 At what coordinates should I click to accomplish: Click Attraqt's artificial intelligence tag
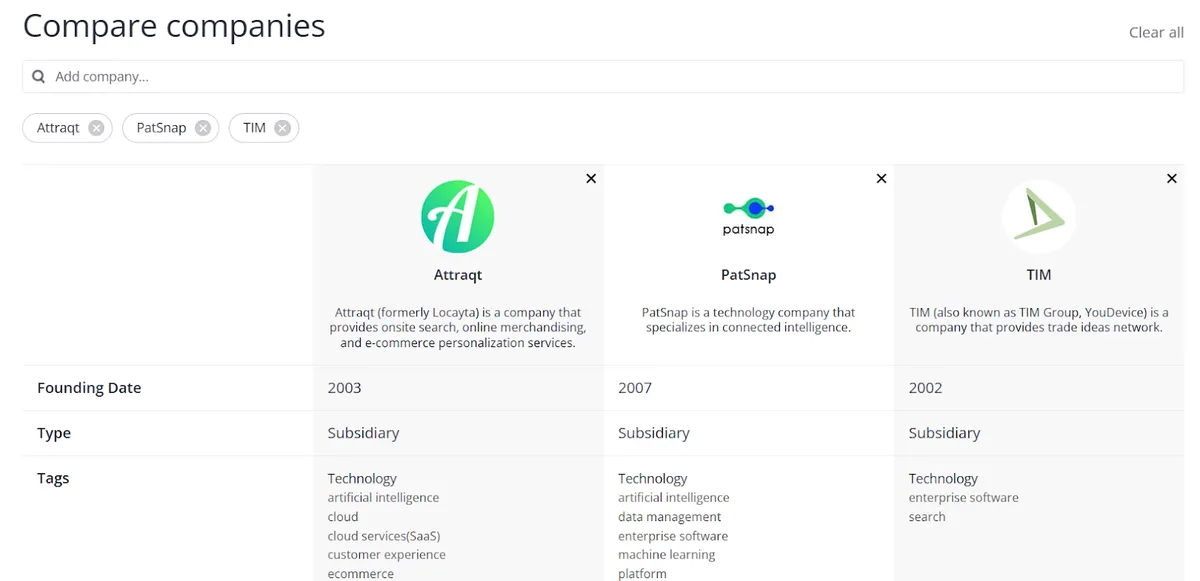[x=383, y=497]
